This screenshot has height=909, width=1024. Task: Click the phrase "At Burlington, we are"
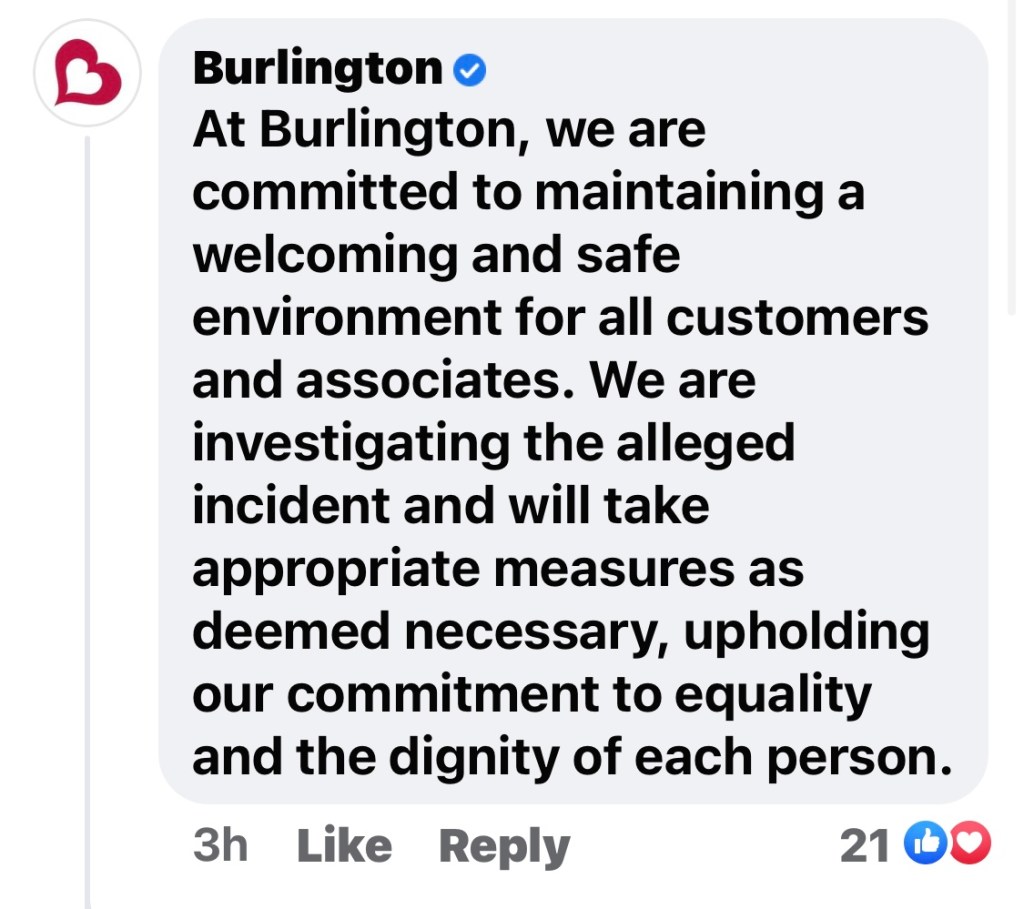pos(449,131)
